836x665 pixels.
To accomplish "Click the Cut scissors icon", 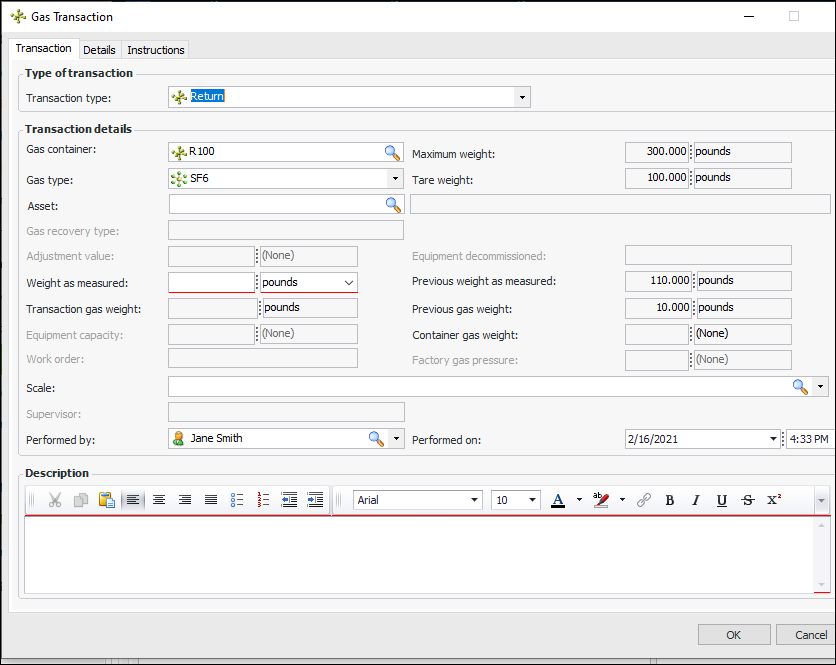I will click(x=55, y=500).
